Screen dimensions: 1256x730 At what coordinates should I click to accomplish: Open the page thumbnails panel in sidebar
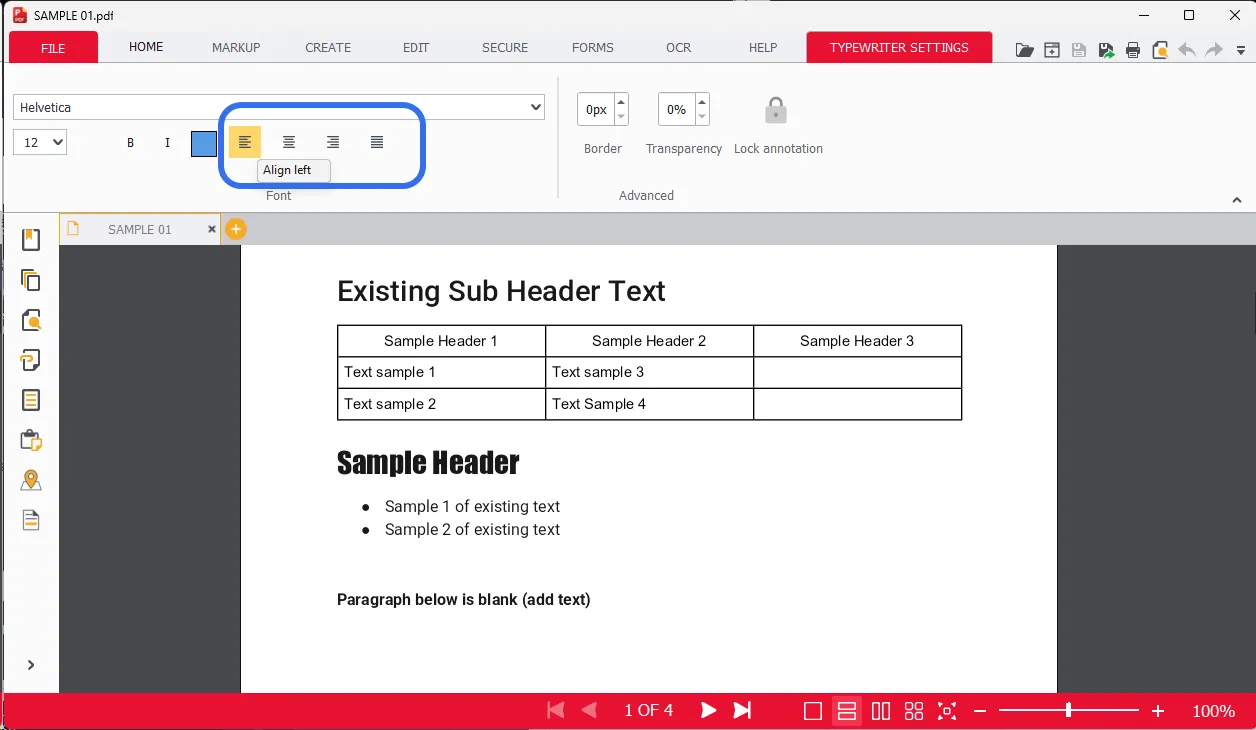point(31,280)
